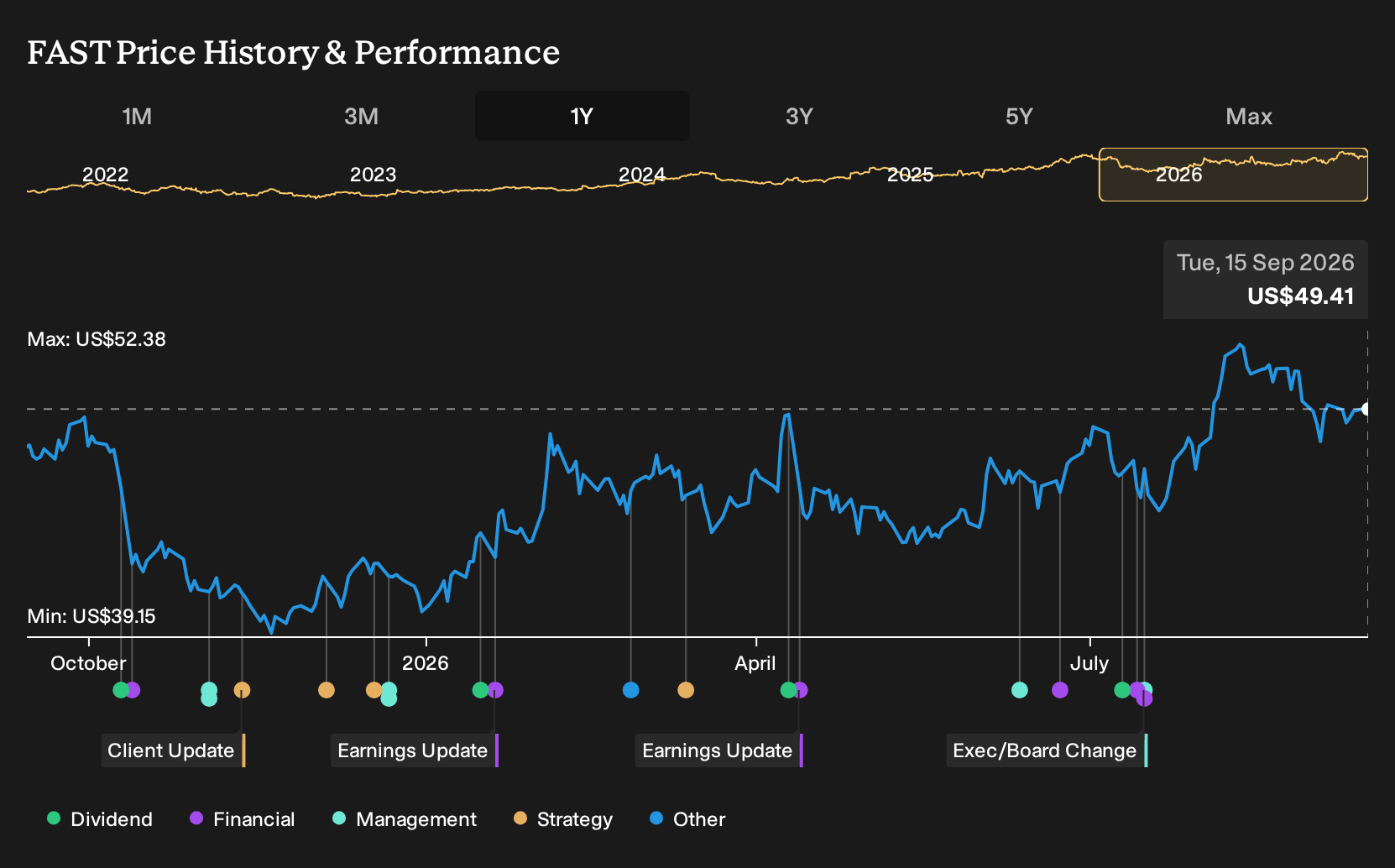The height and width of the screenshot is (868, 1395).
Task: Toggle the Management legend filter
Action: point(404,819)
